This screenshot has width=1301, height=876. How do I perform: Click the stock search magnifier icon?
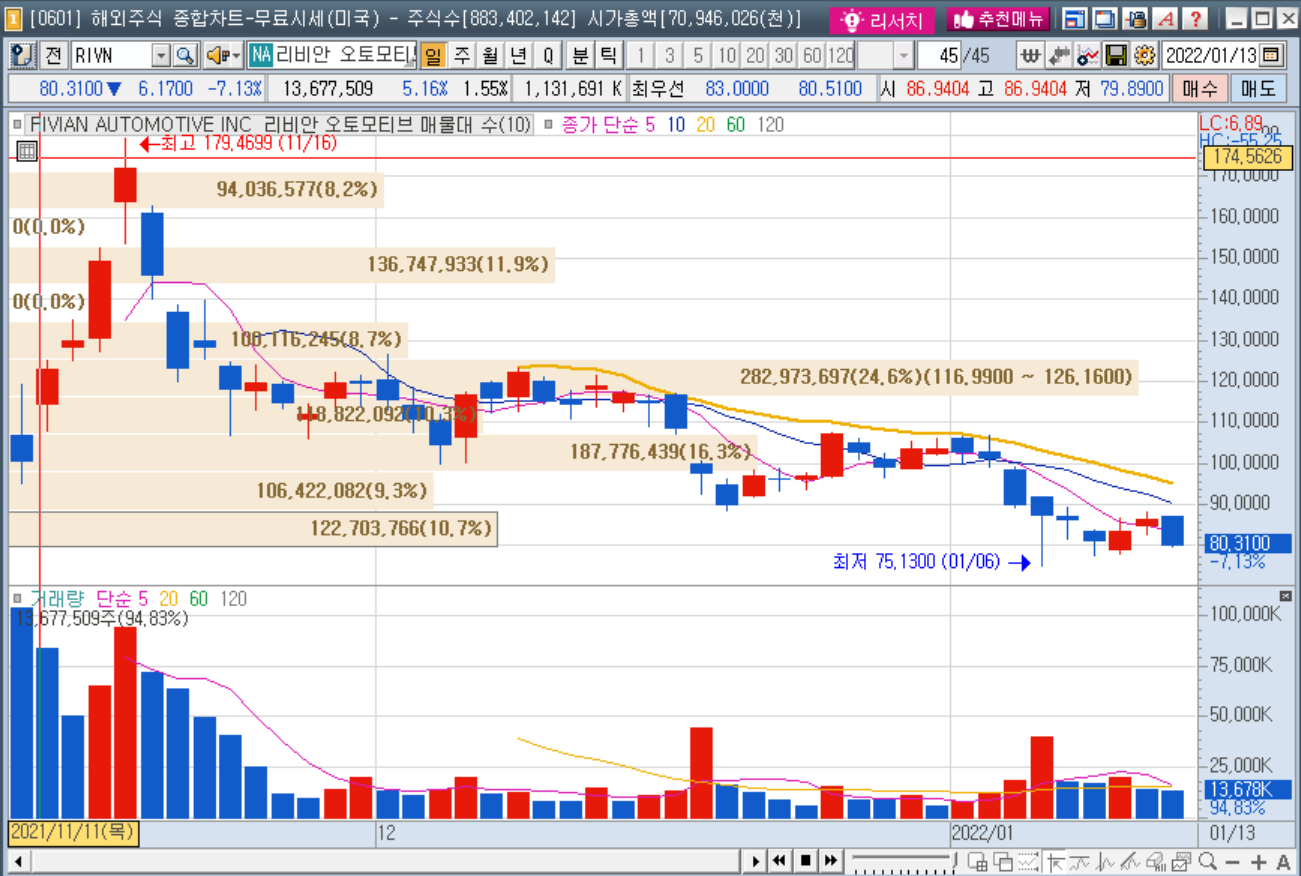point(186,55)
